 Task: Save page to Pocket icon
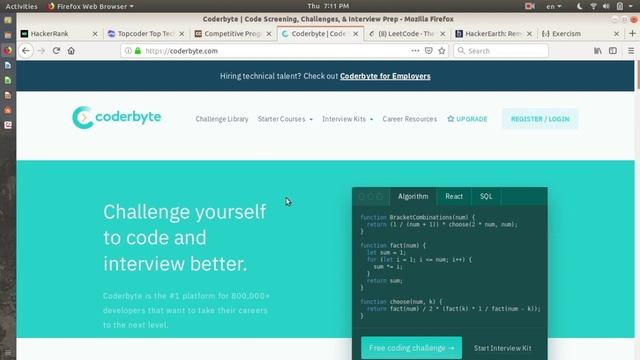pyautogui.click(x=429, y=51)
